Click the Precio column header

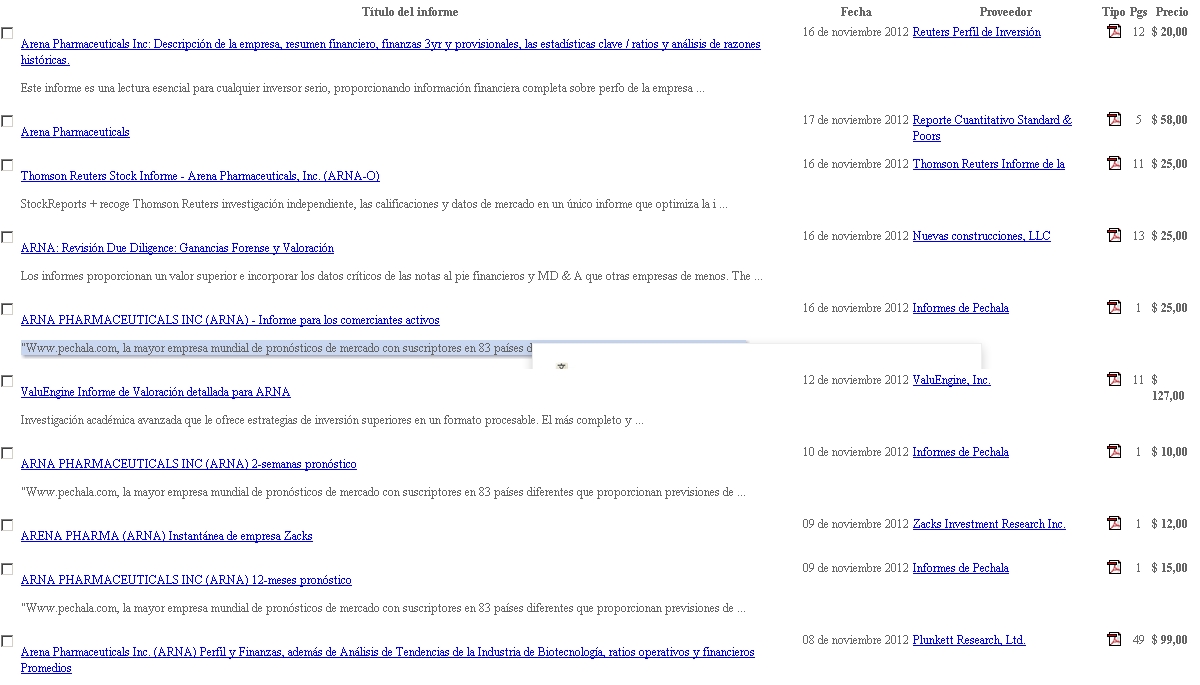[1172, 12]
